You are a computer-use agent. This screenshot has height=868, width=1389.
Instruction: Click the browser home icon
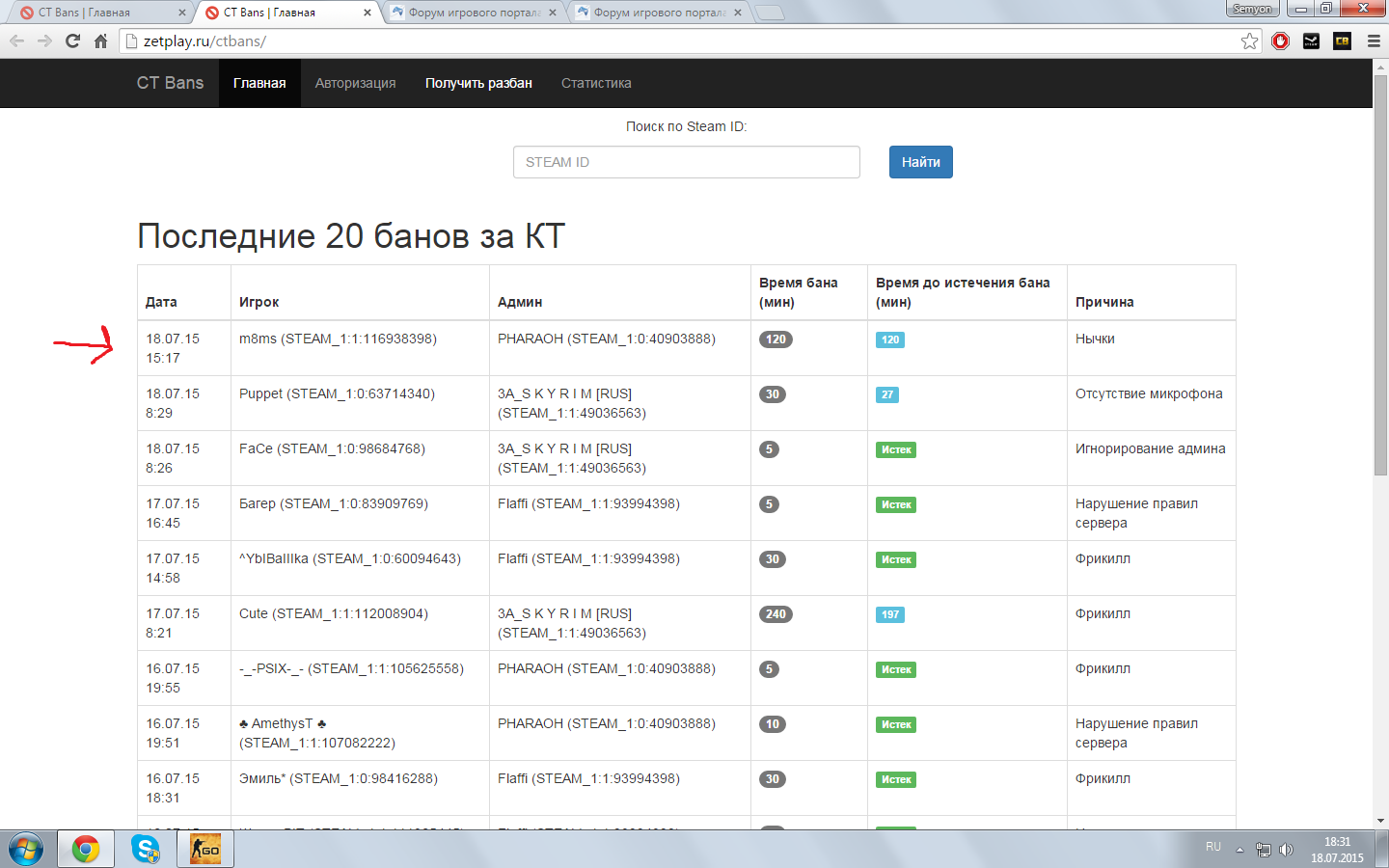[100, 41]
